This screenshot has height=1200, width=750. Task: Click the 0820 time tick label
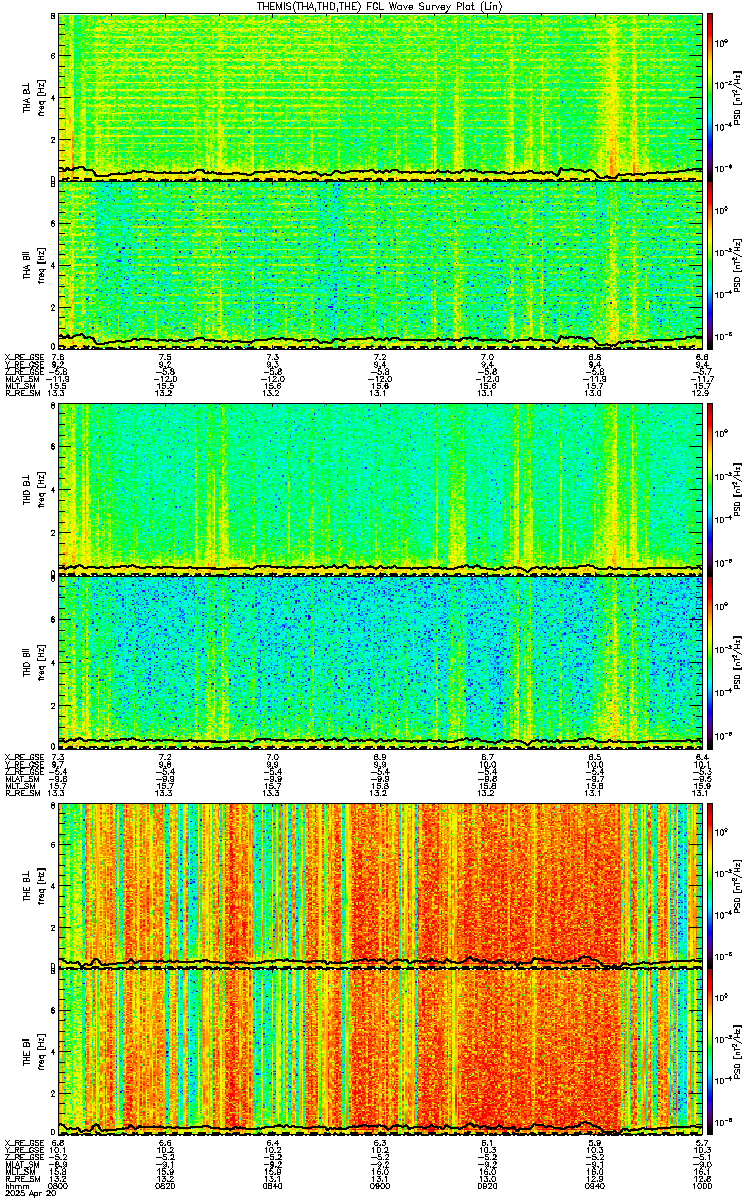(165, 1187)
